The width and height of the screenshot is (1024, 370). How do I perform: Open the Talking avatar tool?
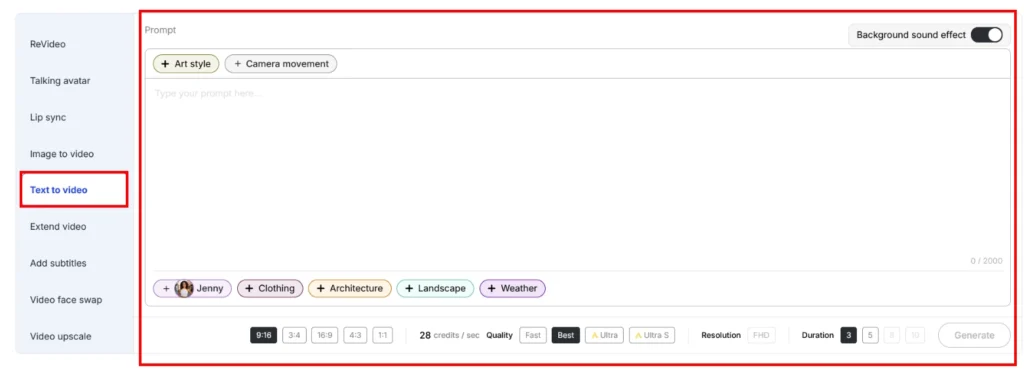click(60, 81)
